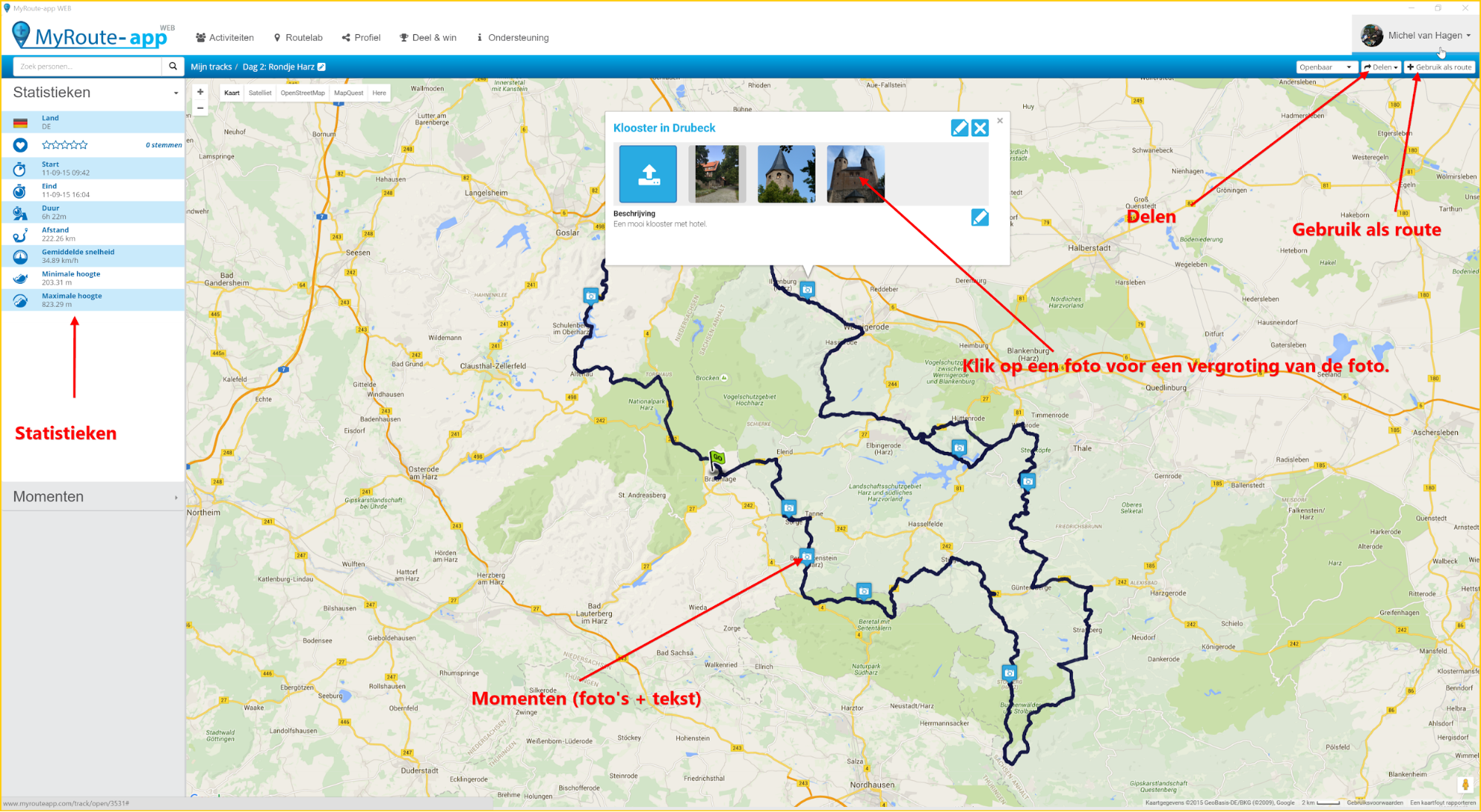Screen dimensions: 1481x812
Task: Click the green Go start flag marker
Action: pos(716,458)
